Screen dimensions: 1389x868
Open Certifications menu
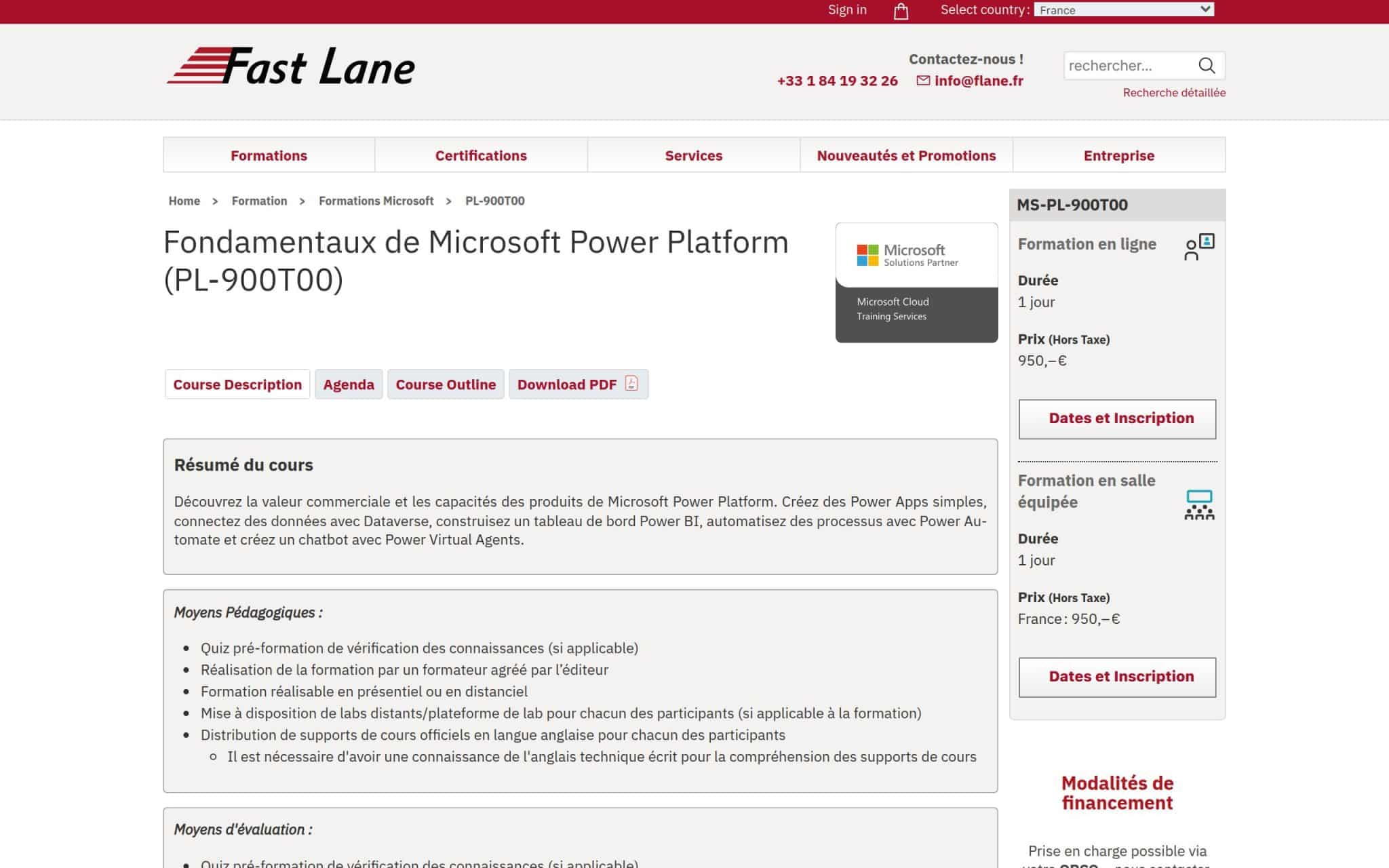coord(481,155)
